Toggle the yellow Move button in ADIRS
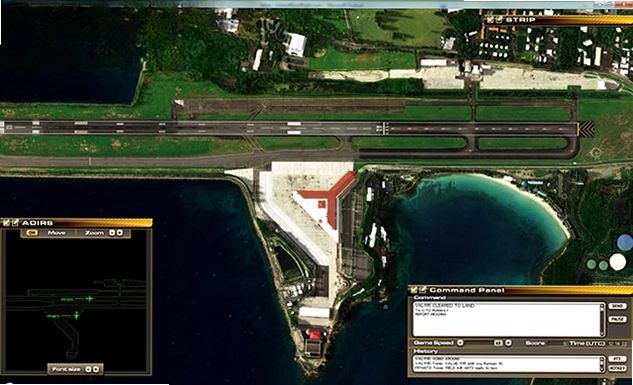The width and height of the screenshot is (633, 385). [x=32, y=233]
